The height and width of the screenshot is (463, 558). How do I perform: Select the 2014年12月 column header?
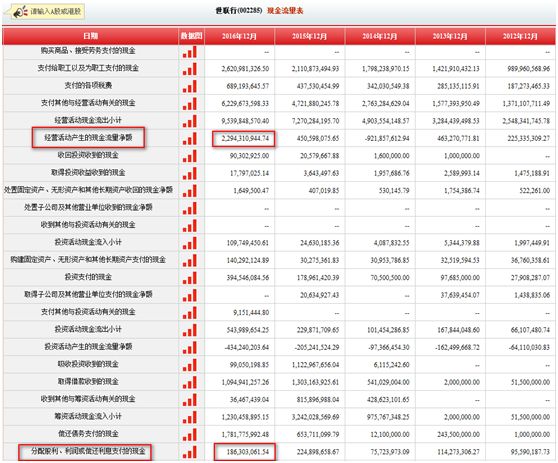[380, 36]
